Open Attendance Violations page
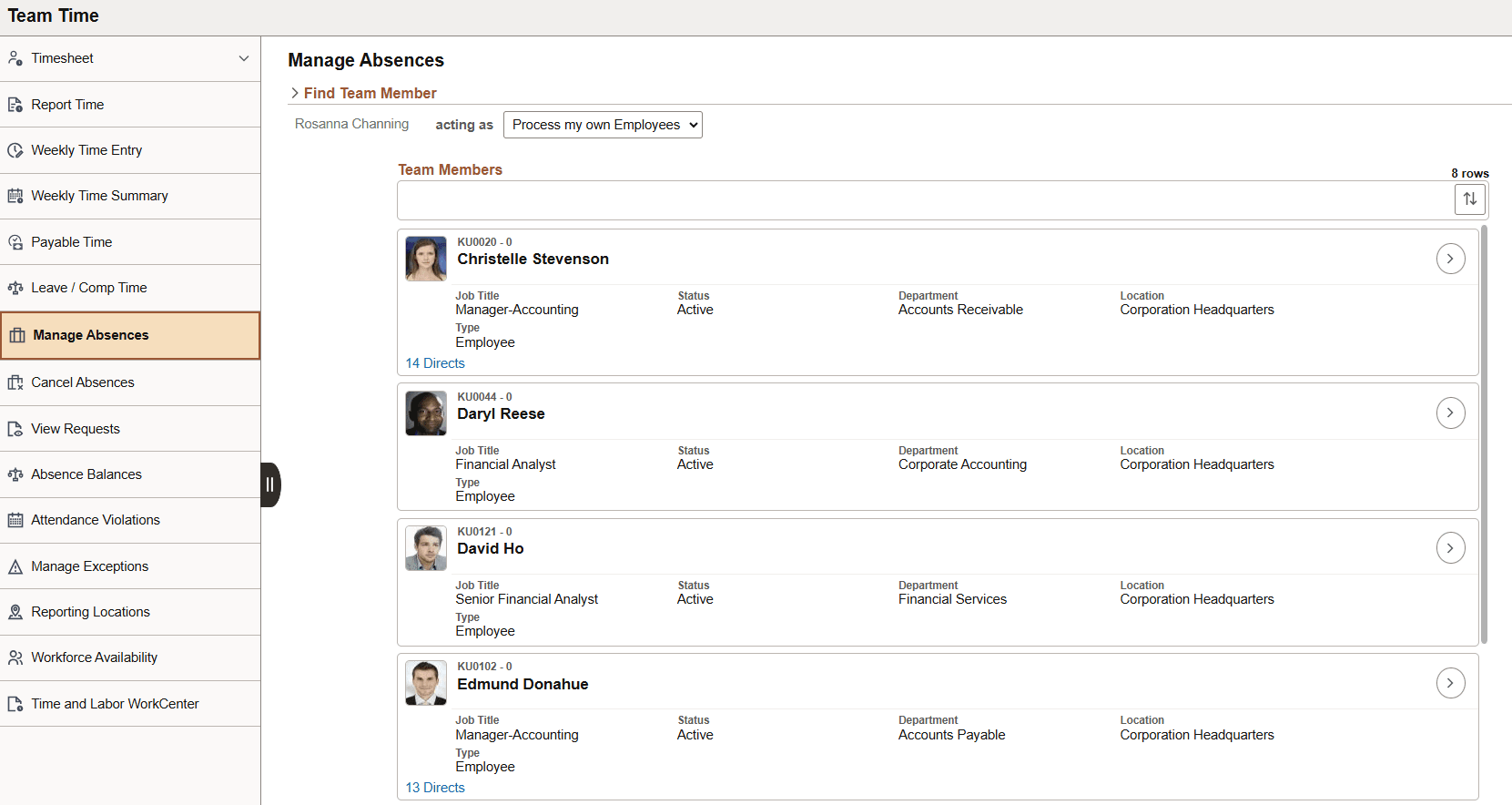The width and height of the screenshot is (1512, 805). [x=130, y=520]
